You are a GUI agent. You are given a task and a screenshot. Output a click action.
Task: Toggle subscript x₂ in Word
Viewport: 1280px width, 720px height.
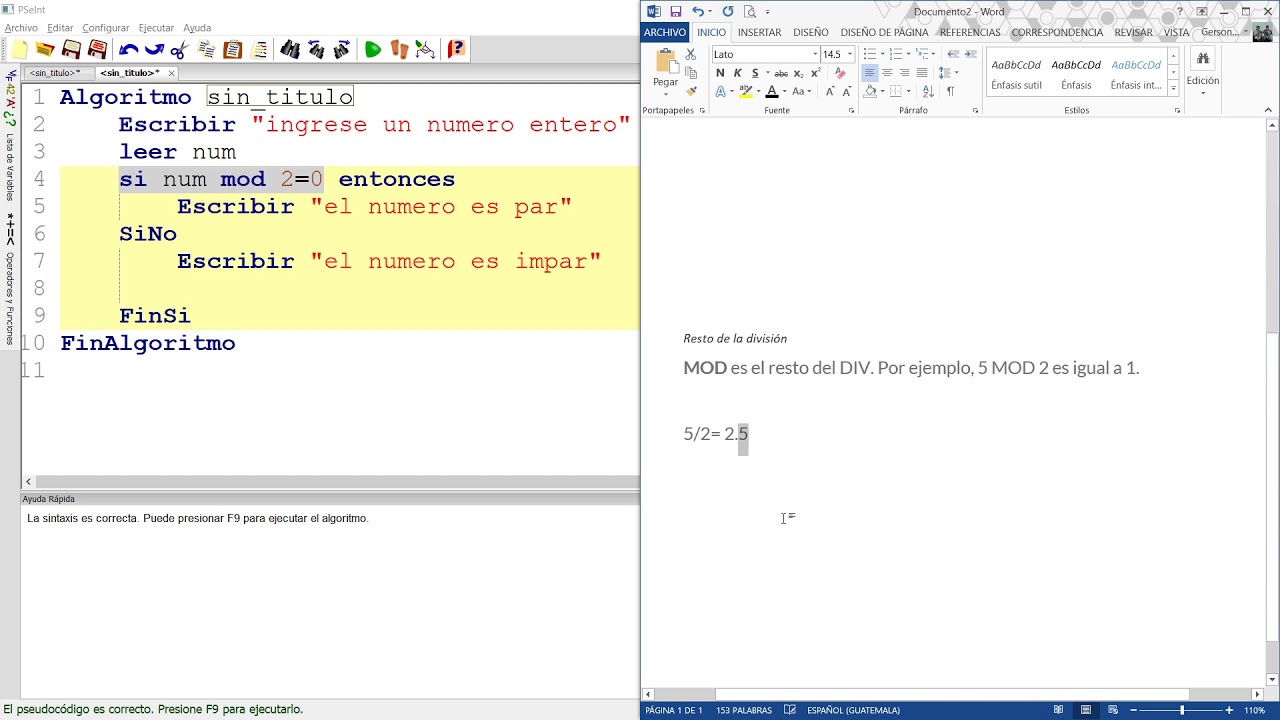pyautogui.click(x=799, y=73)
